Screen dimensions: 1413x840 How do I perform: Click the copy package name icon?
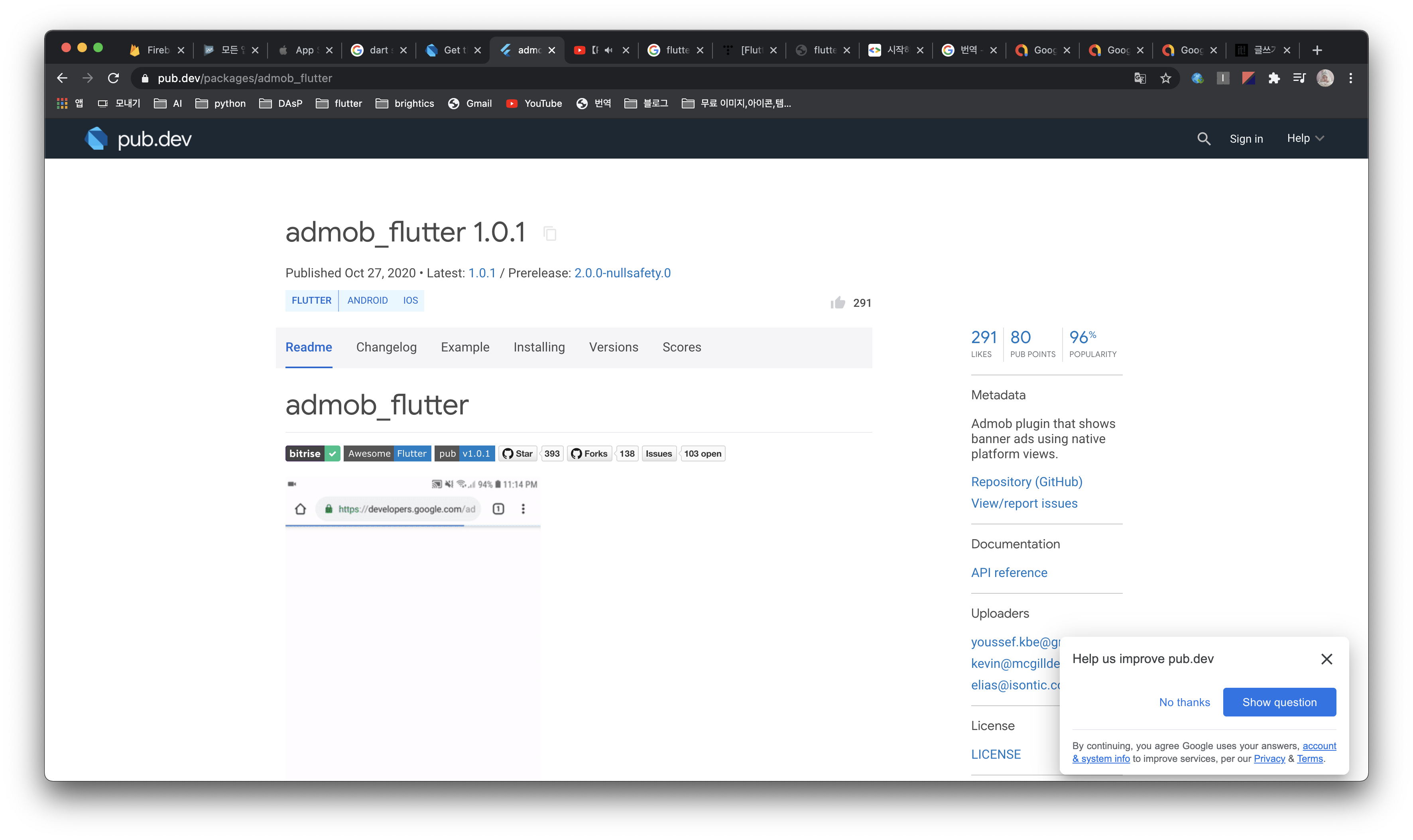pyautogui.click(x=549, y=233)
